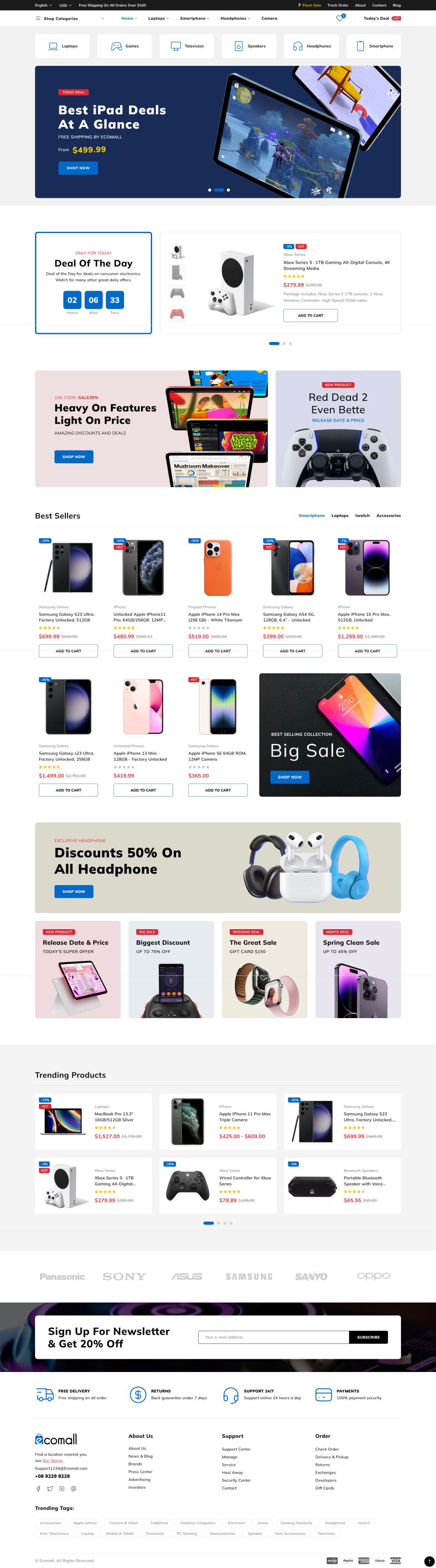The image size is (436, 1568).
Task: Select the Headphones category icon
Action: tap(298, 46)
